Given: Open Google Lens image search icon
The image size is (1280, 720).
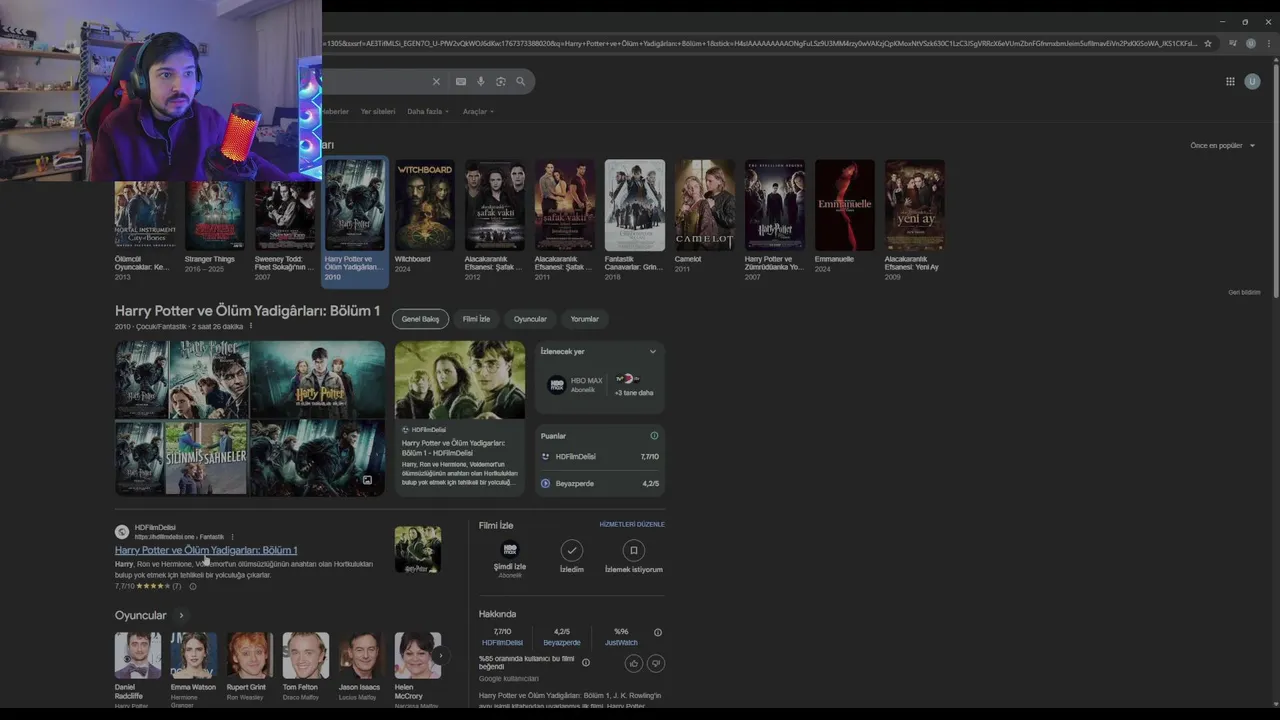Looking at the screenshot, I should tap(501, 81).
